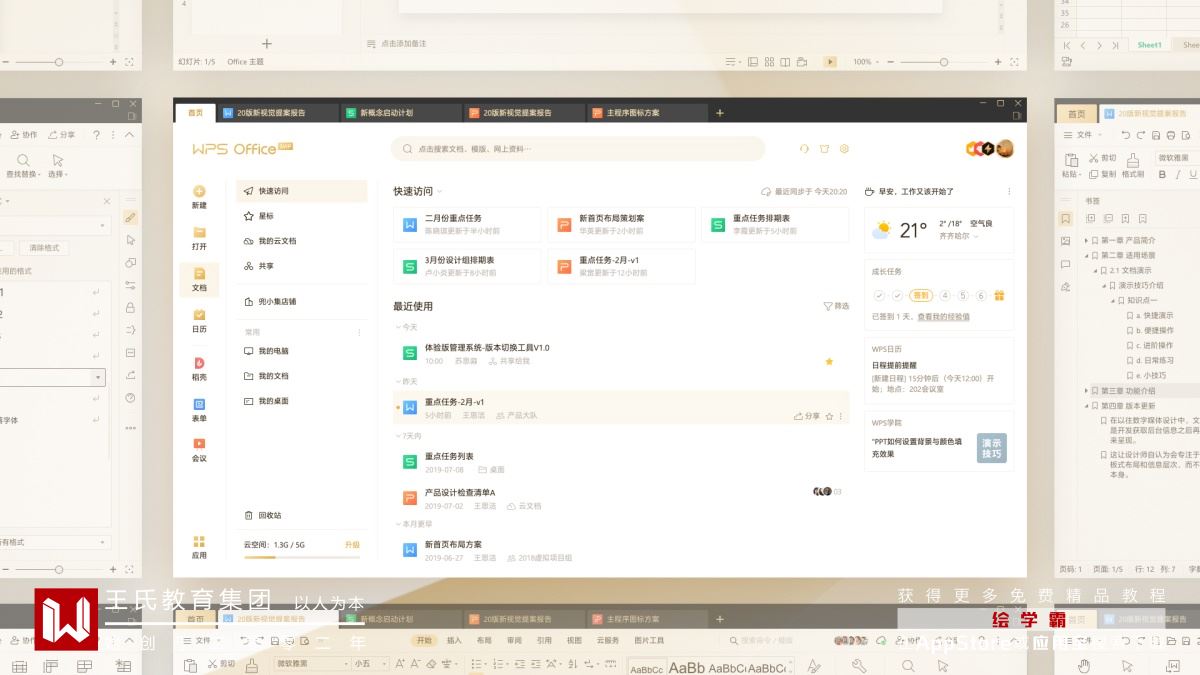Click growth task circle number 5

coord(963,296)
